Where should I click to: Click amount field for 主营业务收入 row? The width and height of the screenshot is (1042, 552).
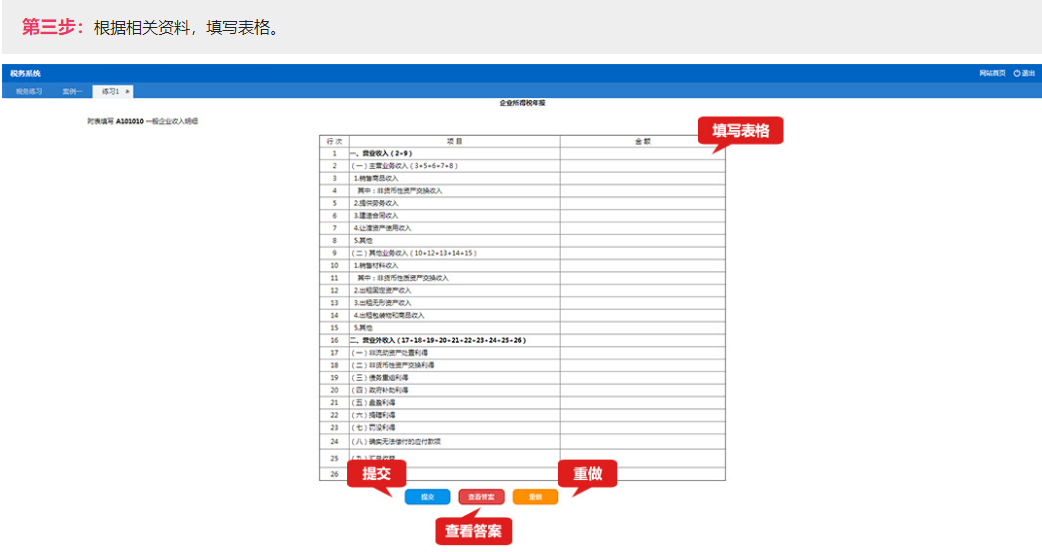pos(643,166)
